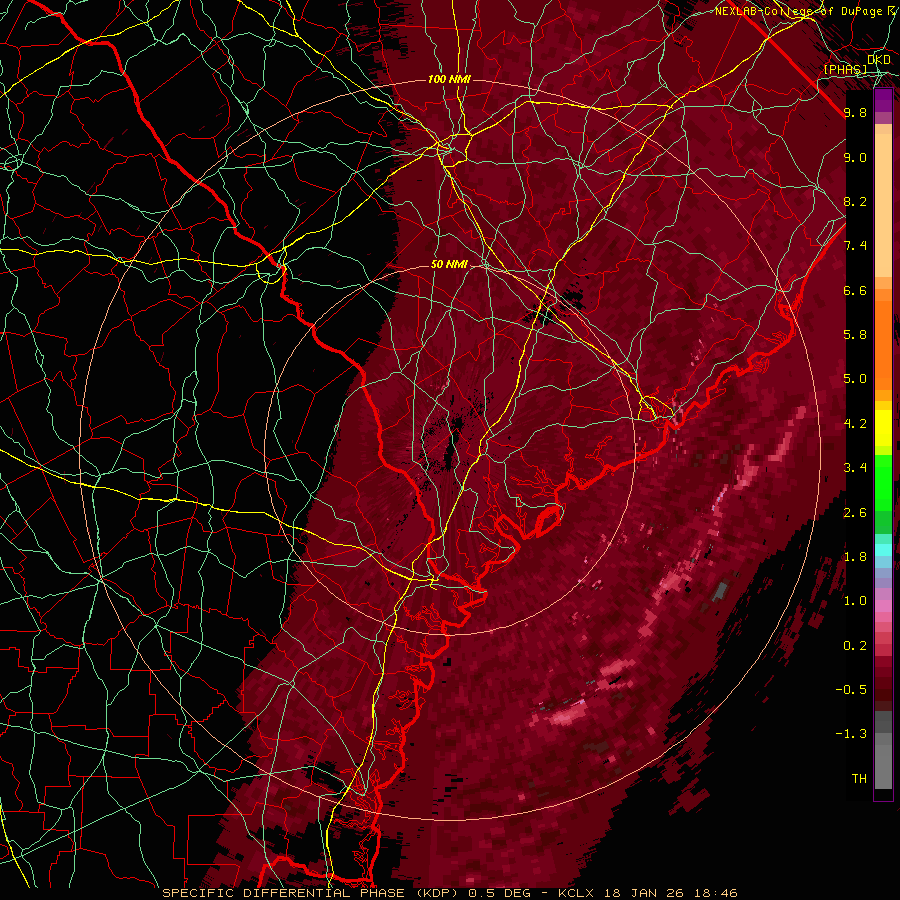Image resolution: width=900 pixels, height=900 pixels.
Task: Click the "8.2" value on the color scale
Action: click(x=855, y=201)
